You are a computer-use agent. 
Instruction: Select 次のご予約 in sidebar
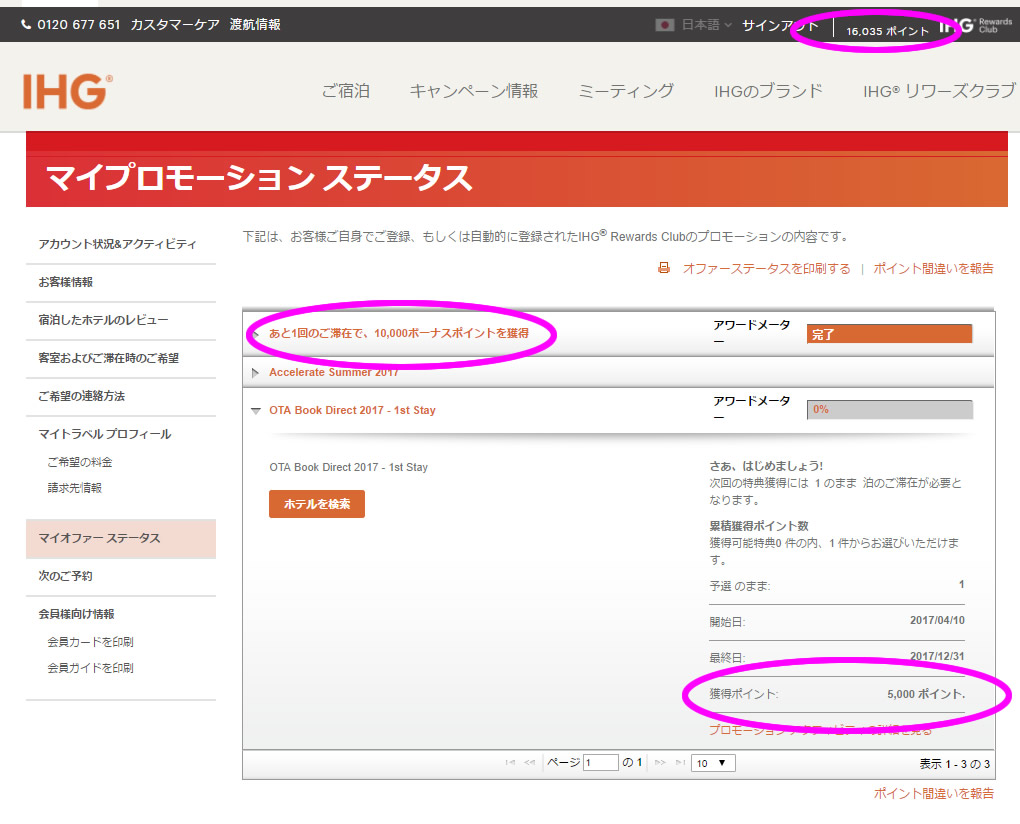[x=65, y=576]
